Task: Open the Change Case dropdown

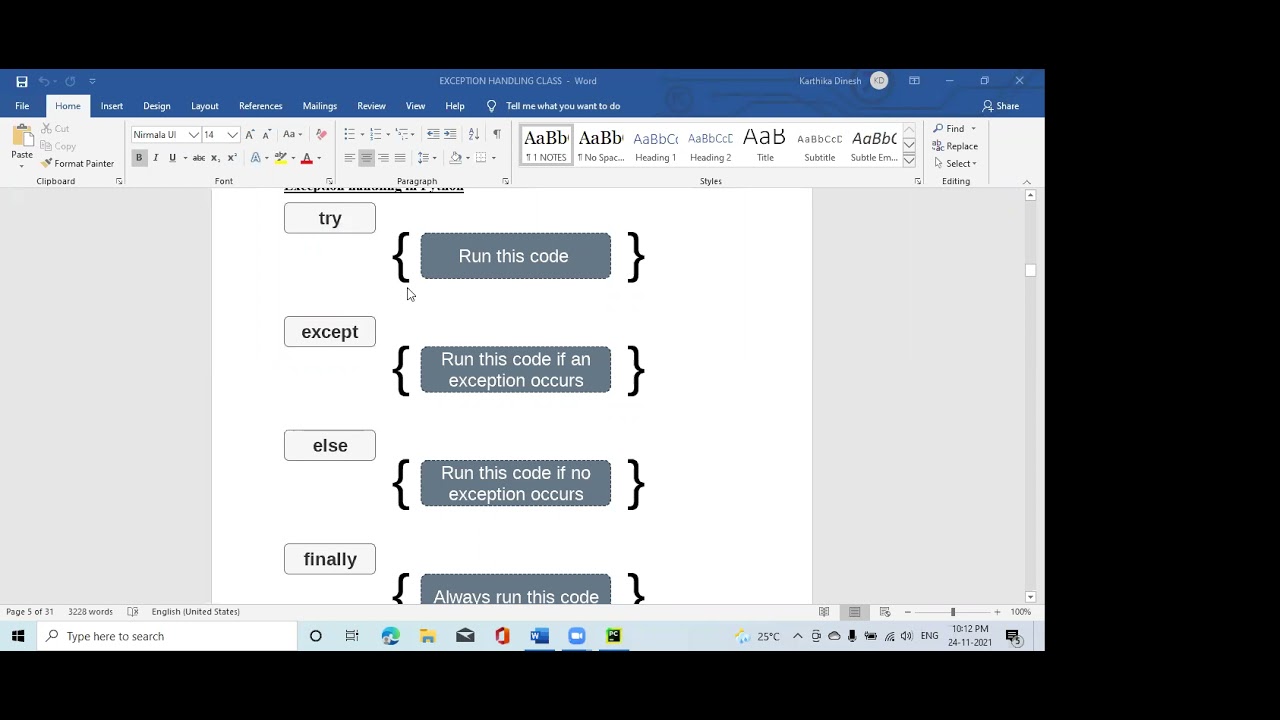Action: [291, 134]
